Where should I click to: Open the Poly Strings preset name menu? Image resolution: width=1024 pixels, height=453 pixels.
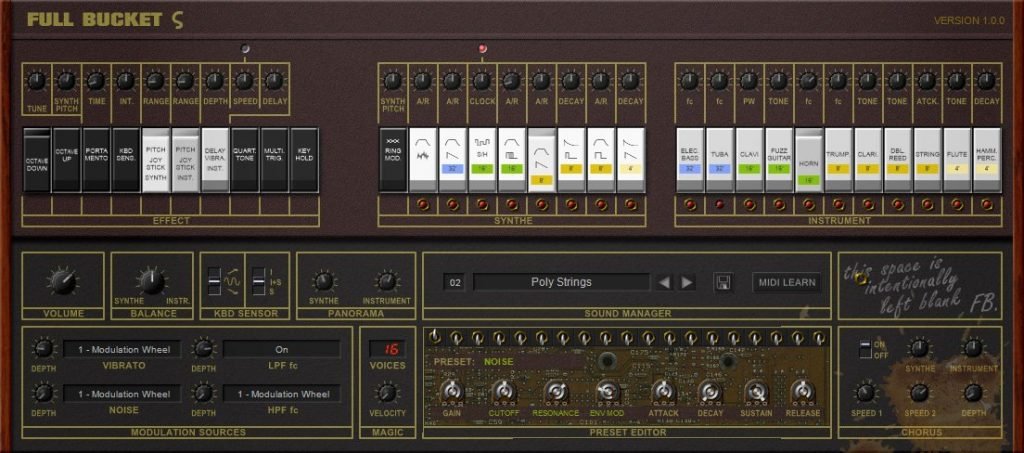pyautogui.click(x=561, y=282)
